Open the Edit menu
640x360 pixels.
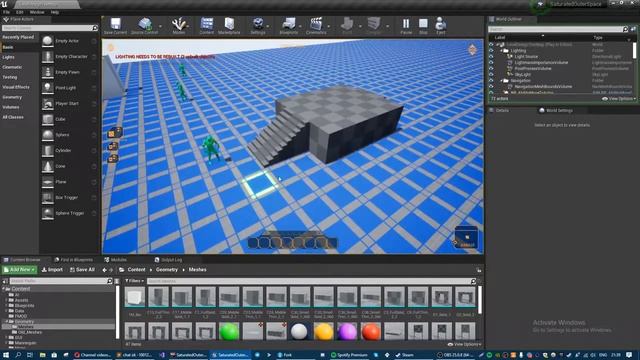19,12
